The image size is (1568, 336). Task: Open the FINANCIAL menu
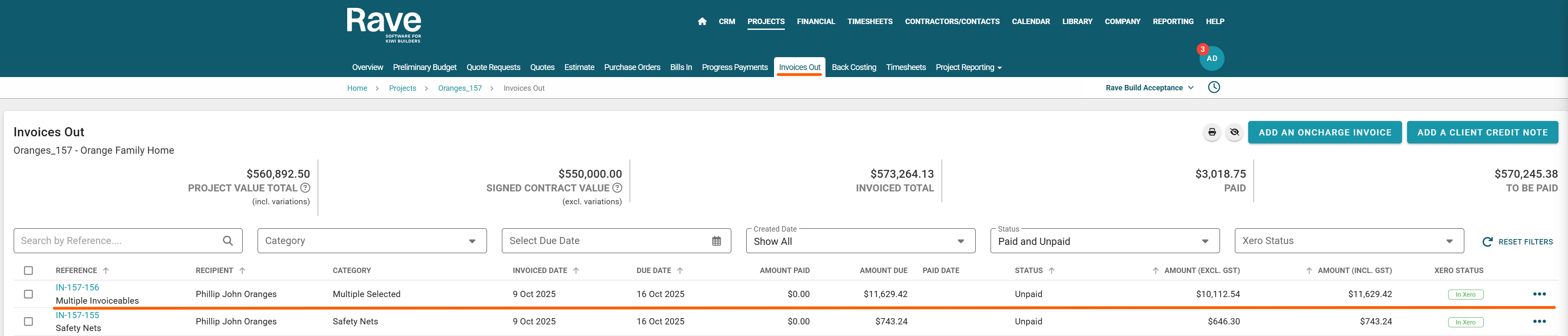816,21
